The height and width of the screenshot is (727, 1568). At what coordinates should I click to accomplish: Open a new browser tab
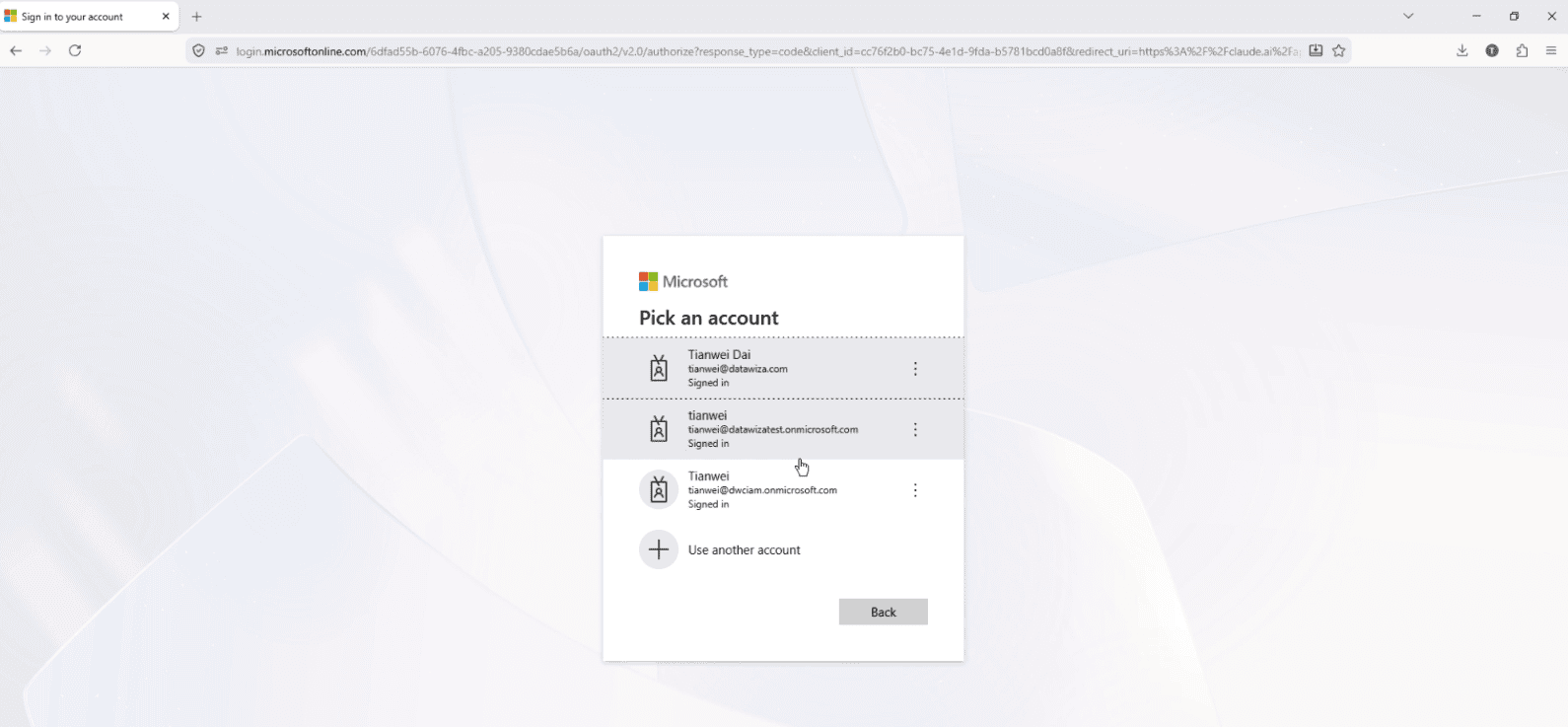point(197,17)
